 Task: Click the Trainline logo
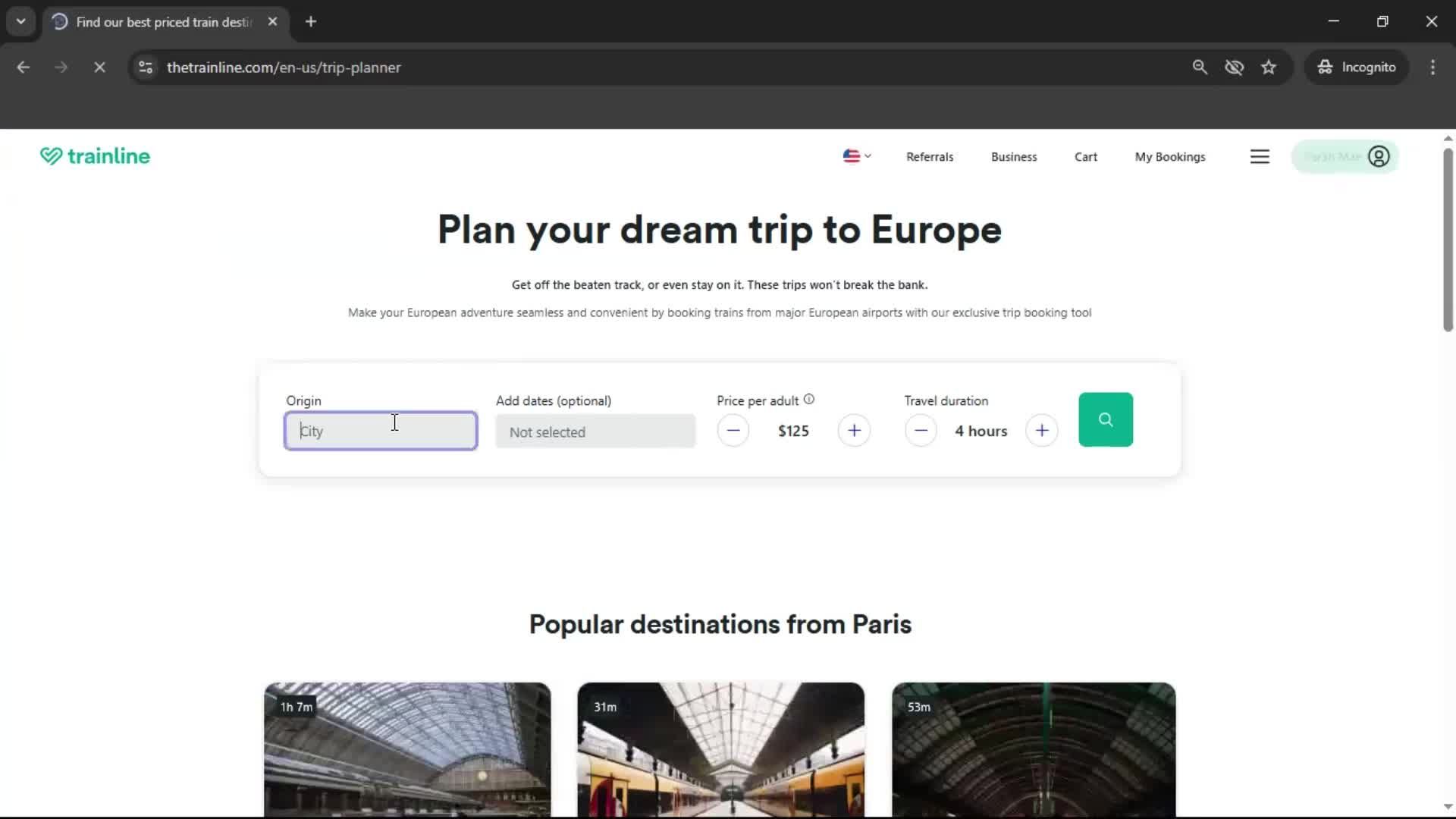click(96, 156)
